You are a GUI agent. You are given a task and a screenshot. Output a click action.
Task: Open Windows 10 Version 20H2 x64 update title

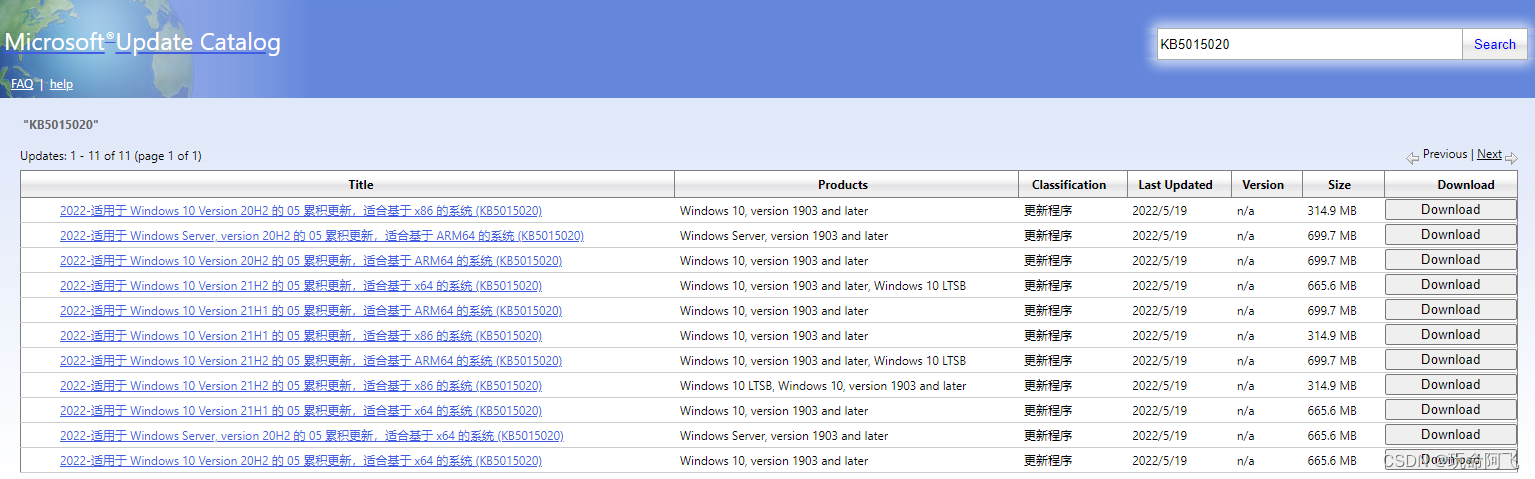(301, 461)
